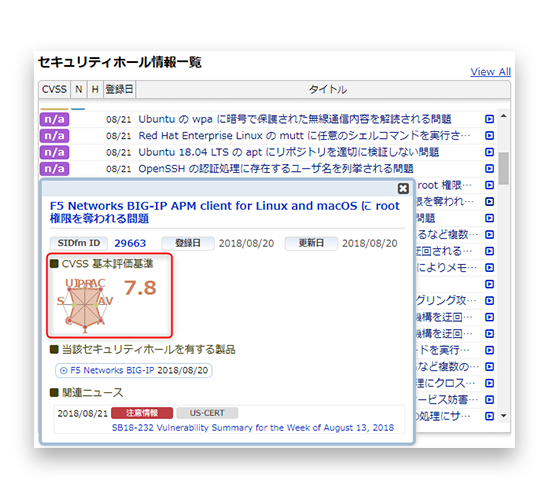Open the OpenSSH 認証処理 vulnerability title
This screenshot has width=550, height=500.
tap(276, 169)
